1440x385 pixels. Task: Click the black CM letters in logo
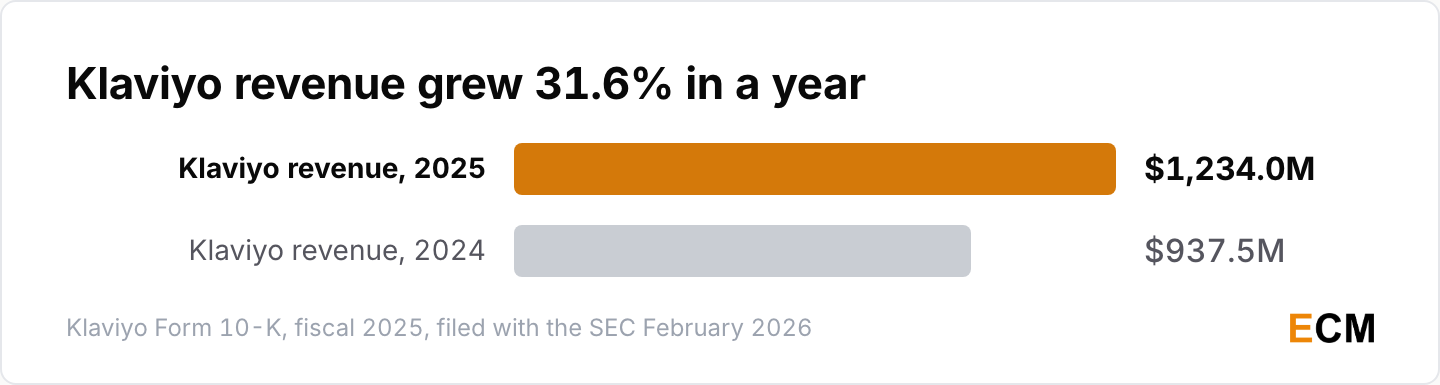[1345, 328]
